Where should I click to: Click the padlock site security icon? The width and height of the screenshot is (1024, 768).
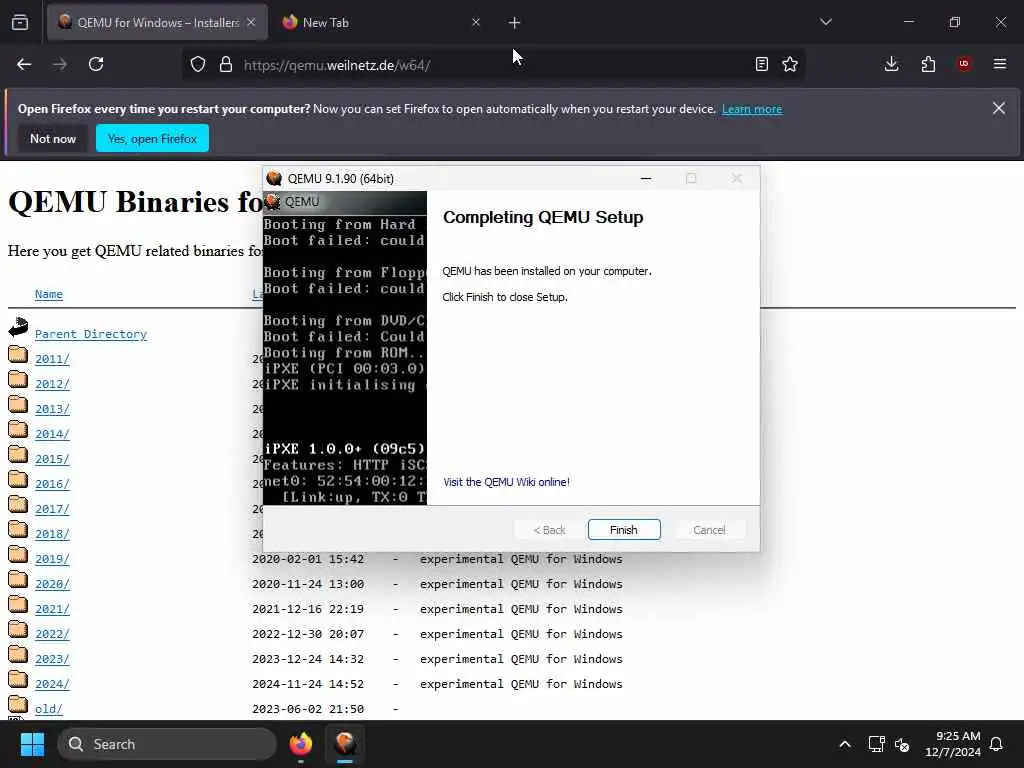pos(226,65)
